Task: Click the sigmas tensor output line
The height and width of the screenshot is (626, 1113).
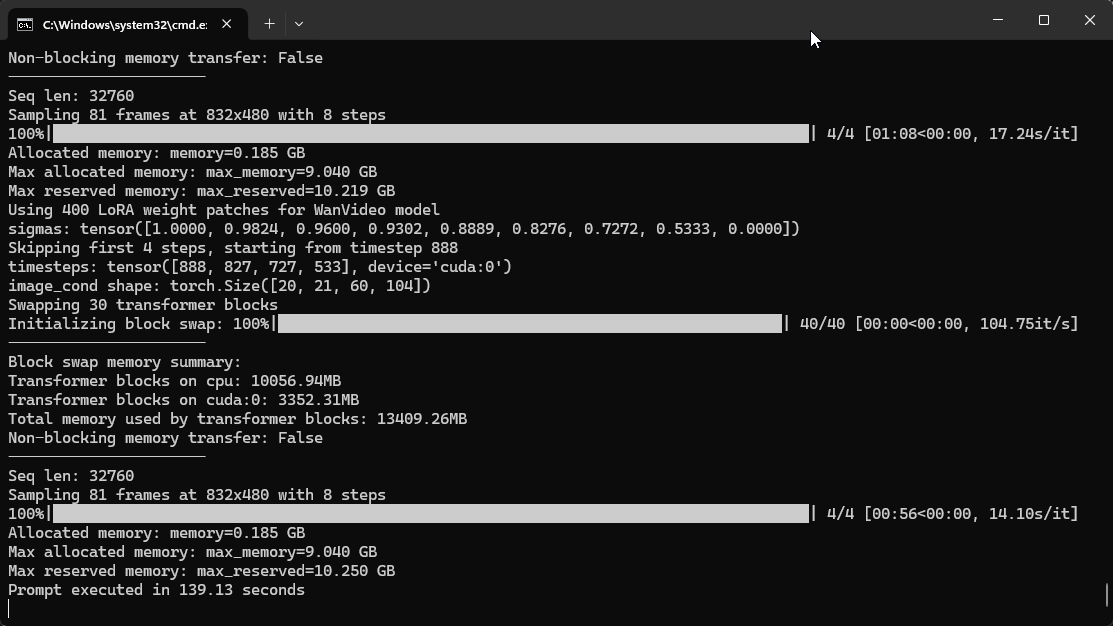Action: 404,229
